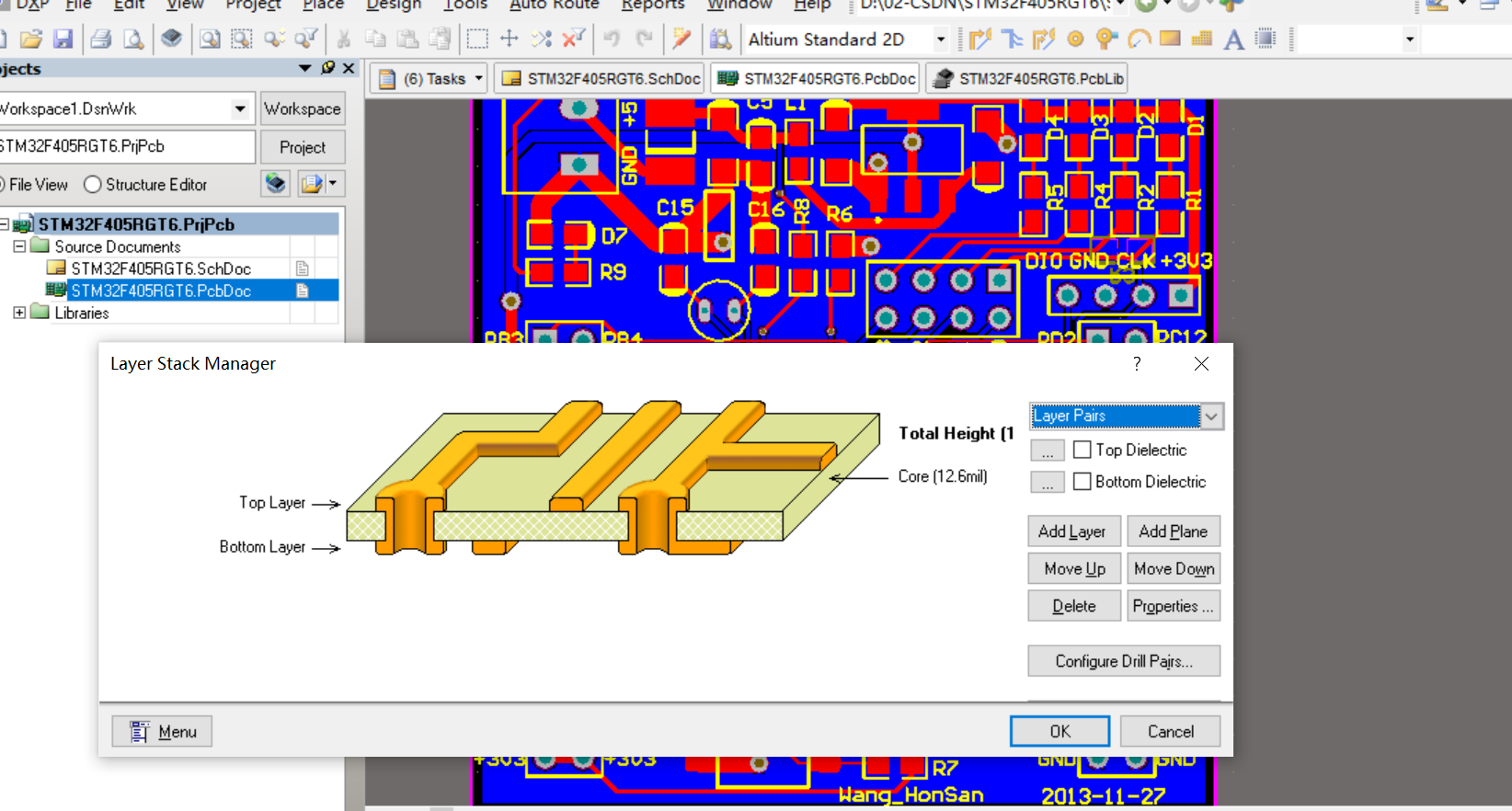Click Move Down in Layer Stack Manager
Image resolution: width=1512 pixels, height=811 pixels.
pyautogui.click(x=1174, y=569)
